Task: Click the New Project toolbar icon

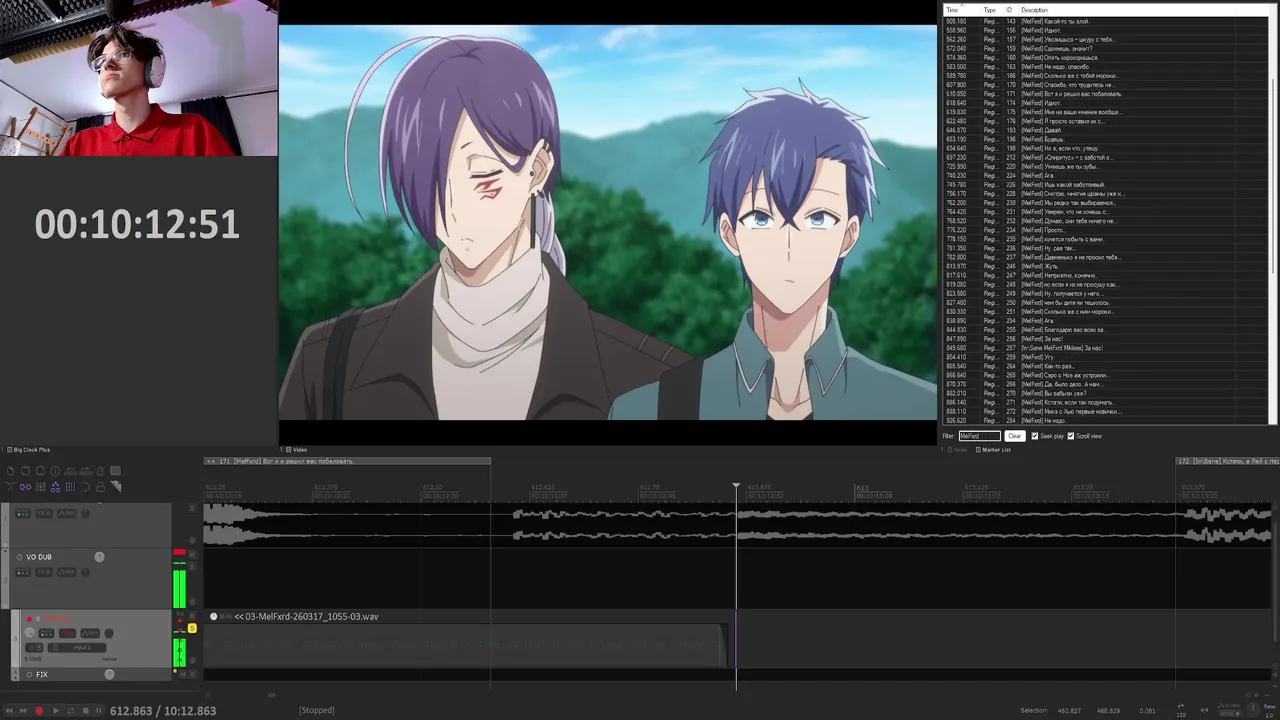Action: (10, 471)
